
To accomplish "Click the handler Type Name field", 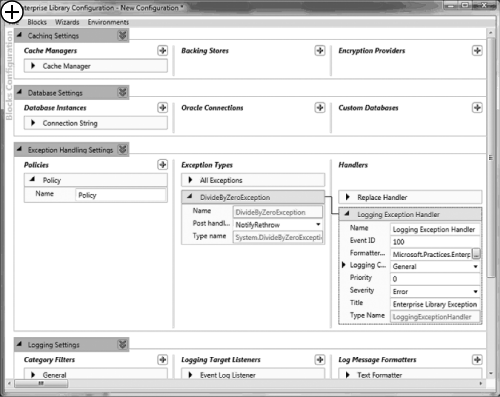I will [x=435, y=316].
